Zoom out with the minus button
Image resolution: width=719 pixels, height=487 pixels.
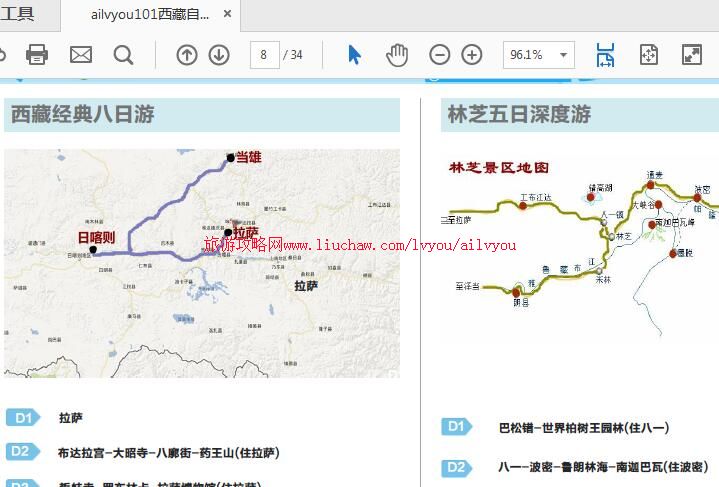point(439,55)
